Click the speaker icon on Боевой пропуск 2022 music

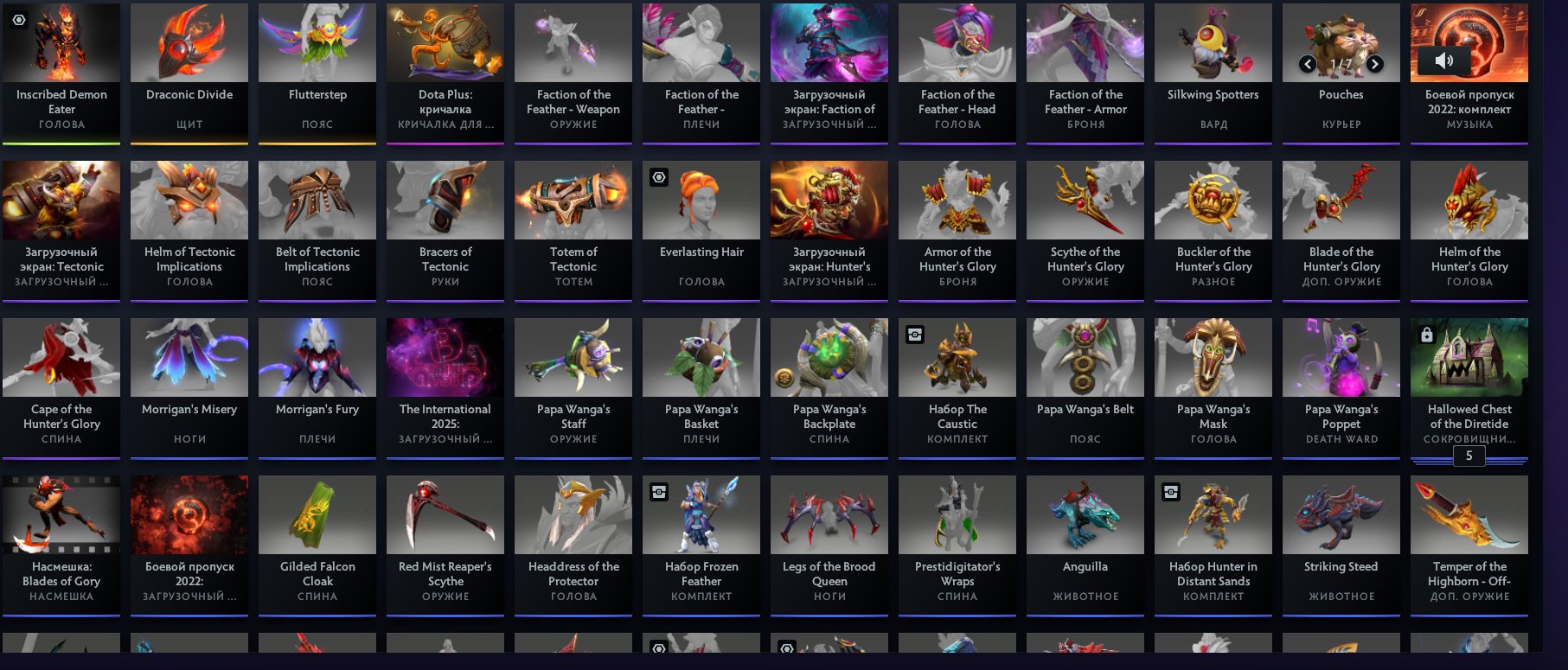[x=1443, y=61]
